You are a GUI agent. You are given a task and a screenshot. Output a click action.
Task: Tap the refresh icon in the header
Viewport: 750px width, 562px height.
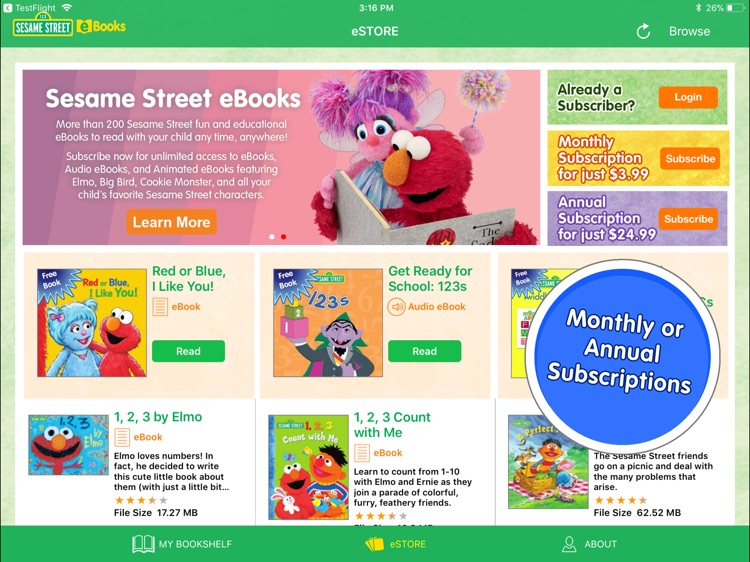click(x=643, y=32)
